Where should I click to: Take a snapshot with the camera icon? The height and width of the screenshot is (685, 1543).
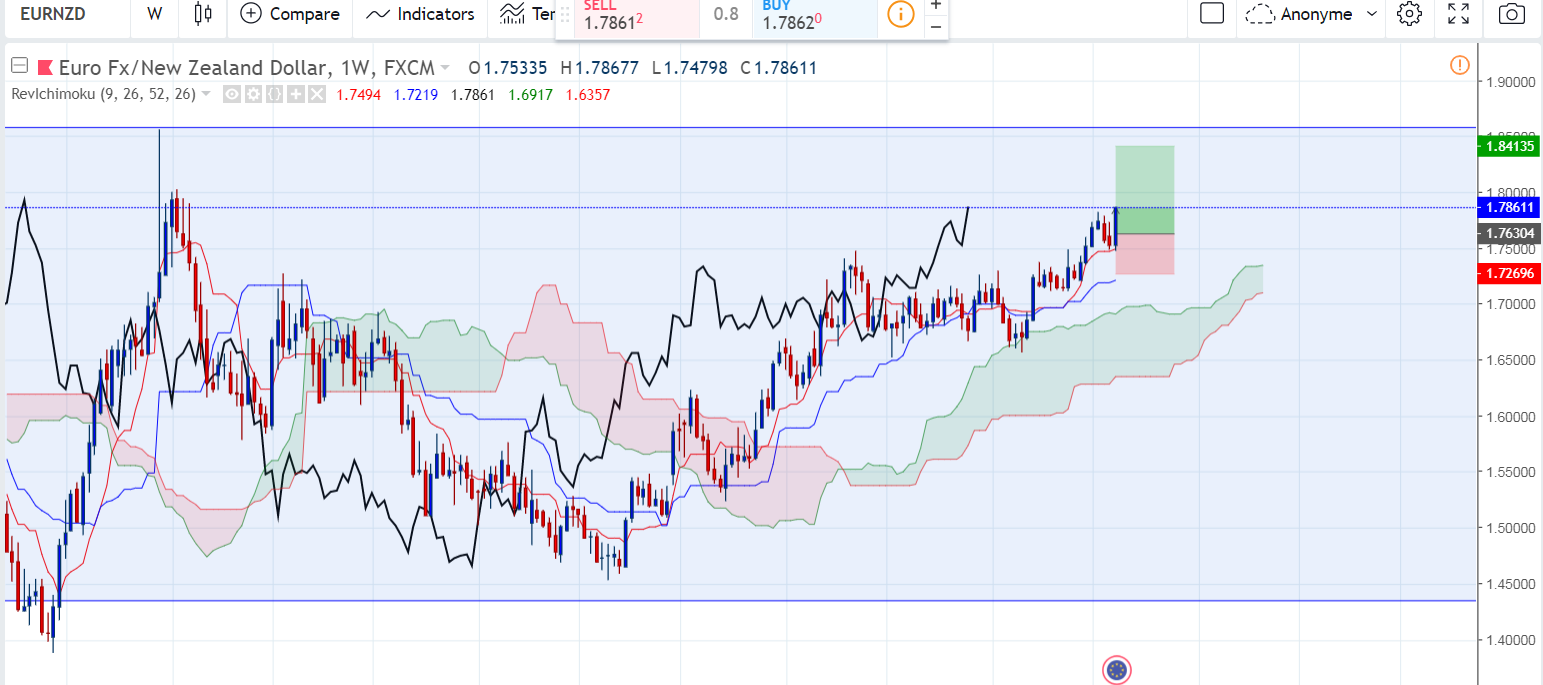click(1511, 14)
